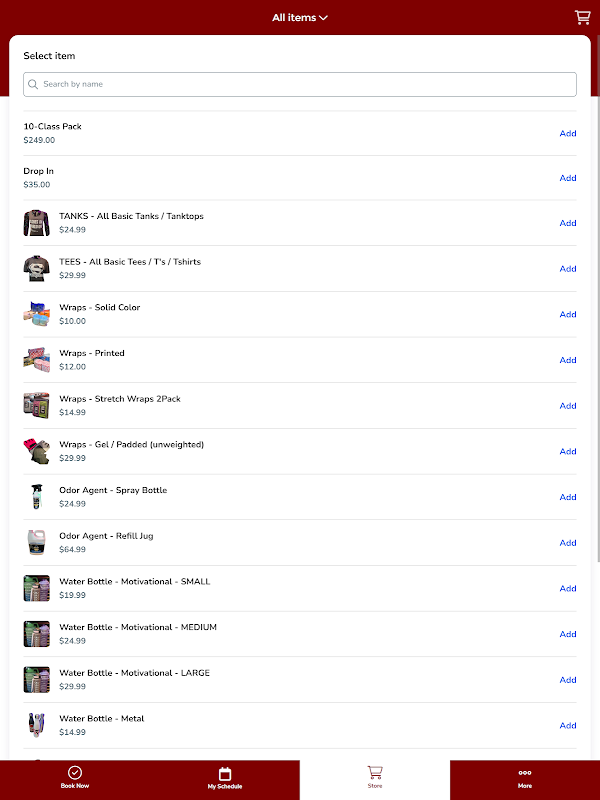Expand the All items dropdown
The height and width of the screenshot is (800, 600).
(300, 17)
